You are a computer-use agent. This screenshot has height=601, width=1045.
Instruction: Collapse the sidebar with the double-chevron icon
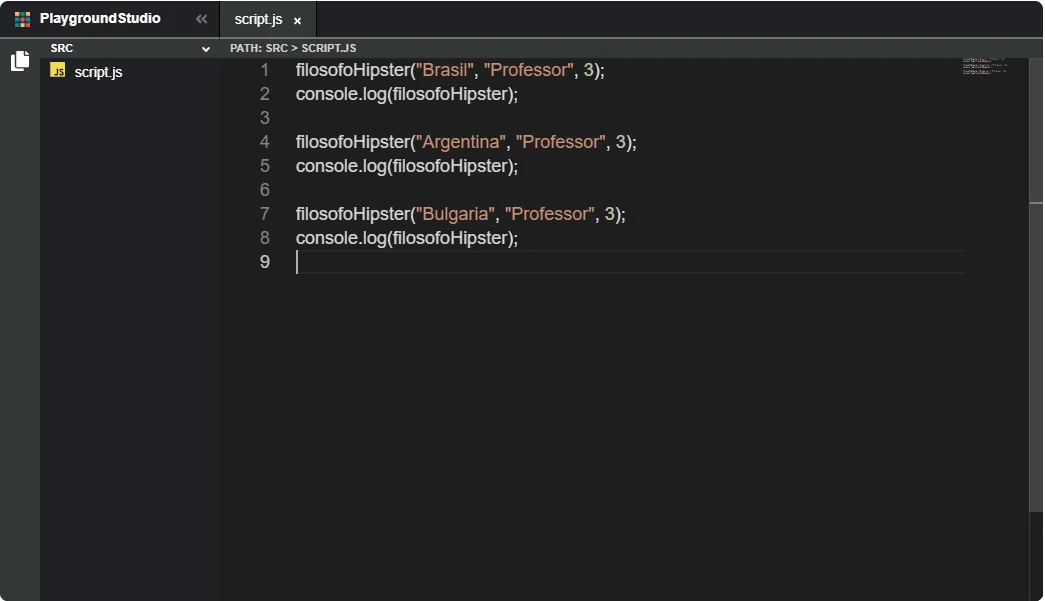[201, 19]
